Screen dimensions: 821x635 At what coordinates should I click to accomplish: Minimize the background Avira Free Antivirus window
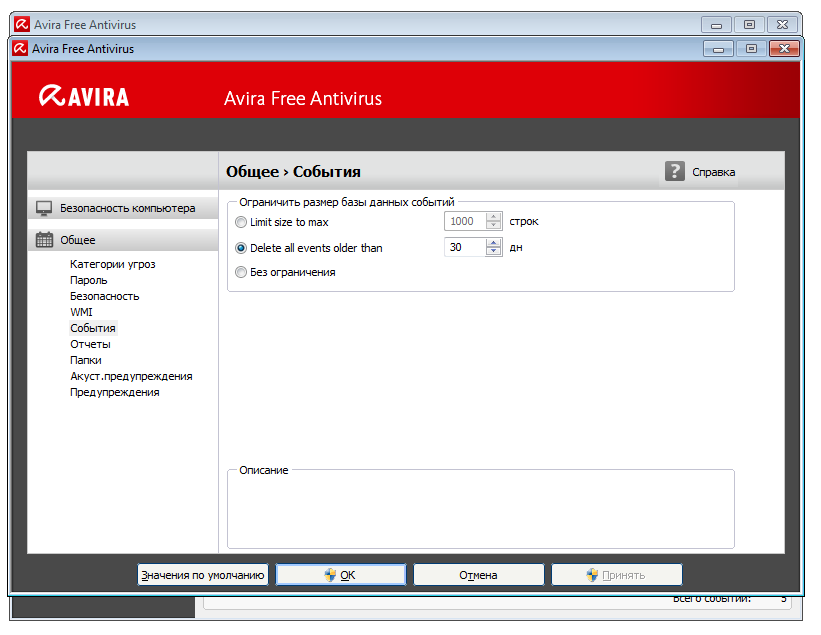tap(717, 25)
